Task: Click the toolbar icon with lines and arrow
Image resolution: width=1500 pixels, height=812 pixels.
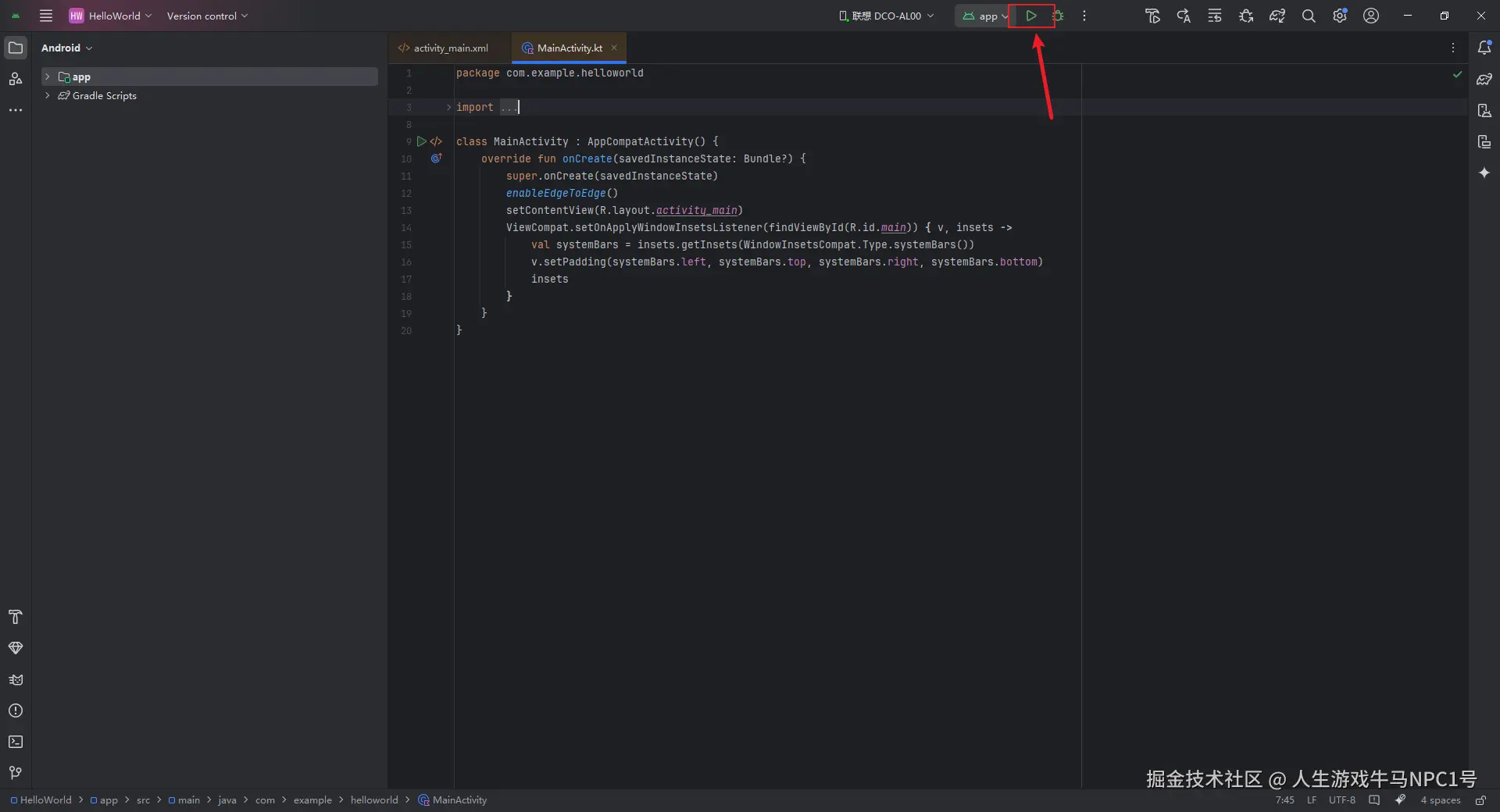Action: (1215, 16)
